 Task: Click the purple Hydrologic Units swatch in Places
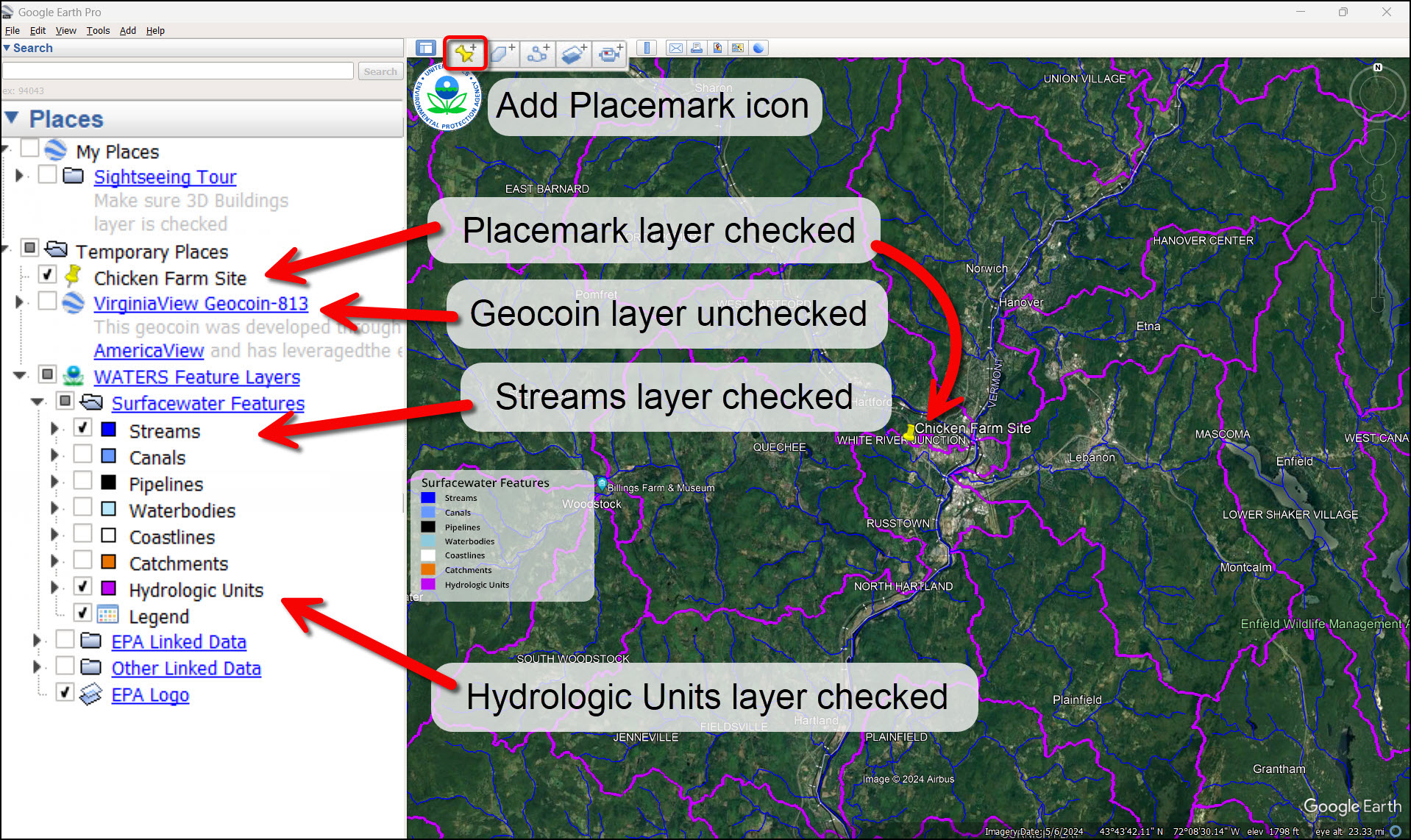coord(108,588)
